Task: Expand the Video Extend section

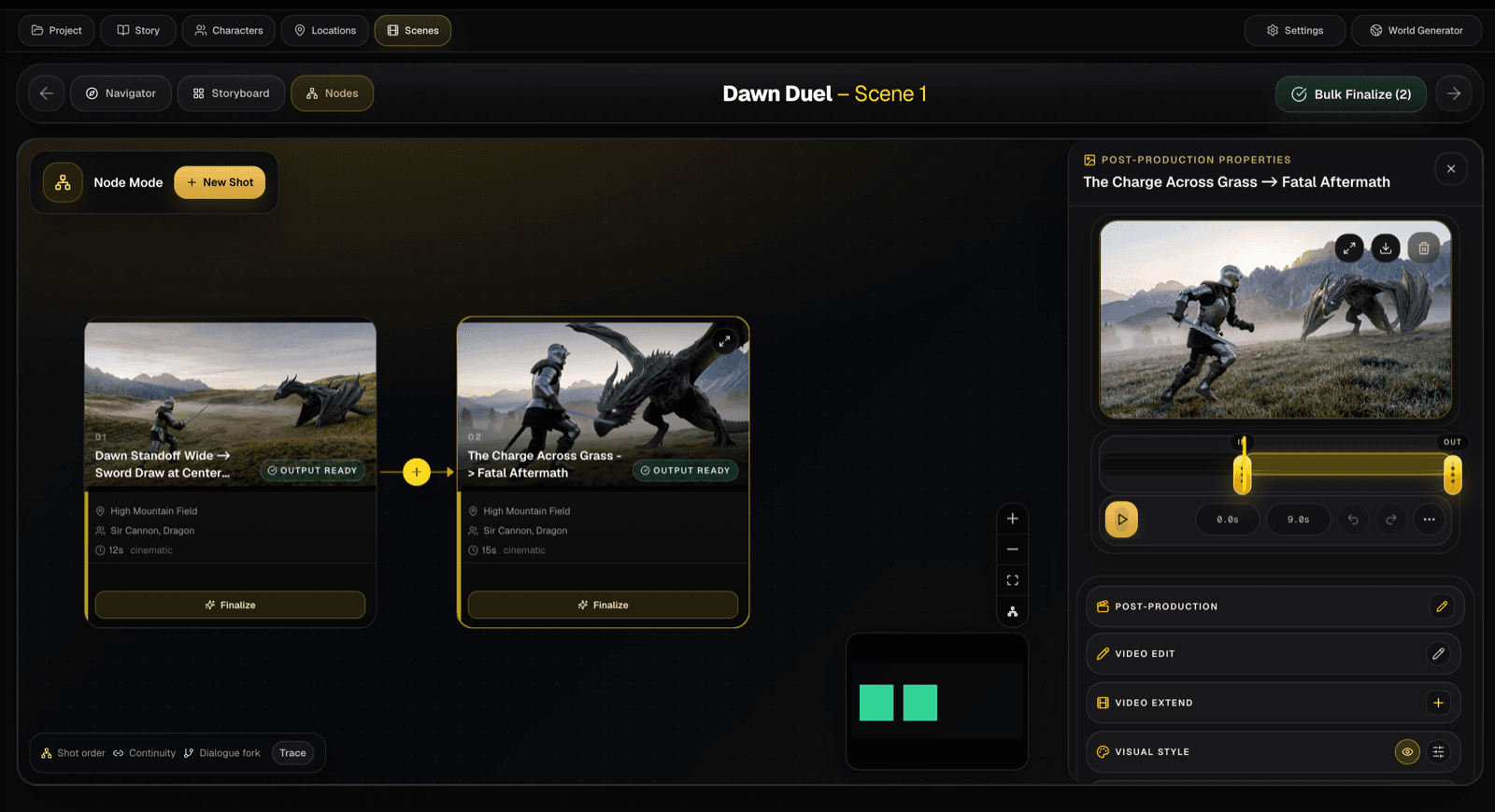Action: tap(1273, 703)
